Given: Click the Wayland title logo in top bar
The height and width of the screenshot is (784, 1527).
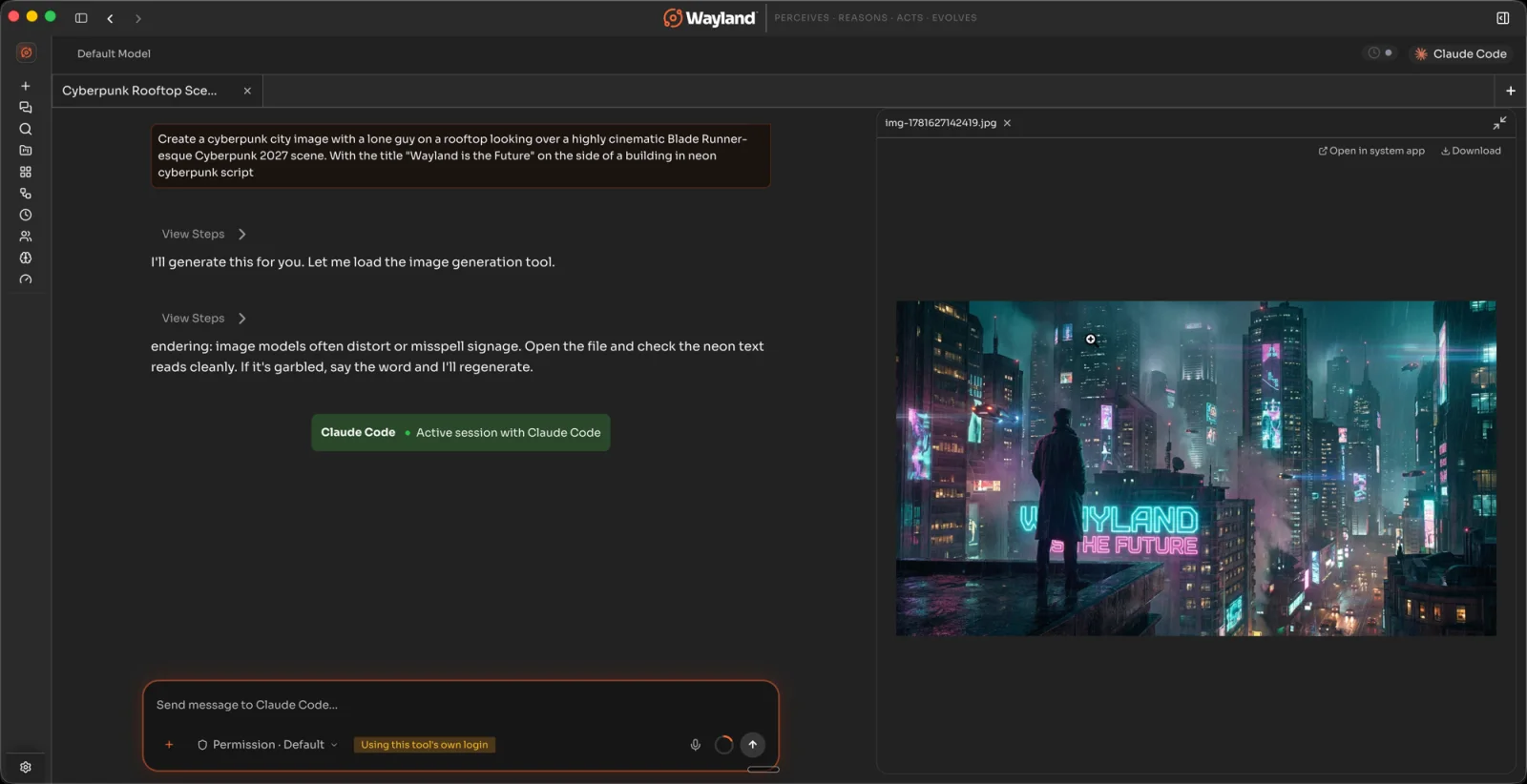Looking at the screenshot, I should click(710, 18).
